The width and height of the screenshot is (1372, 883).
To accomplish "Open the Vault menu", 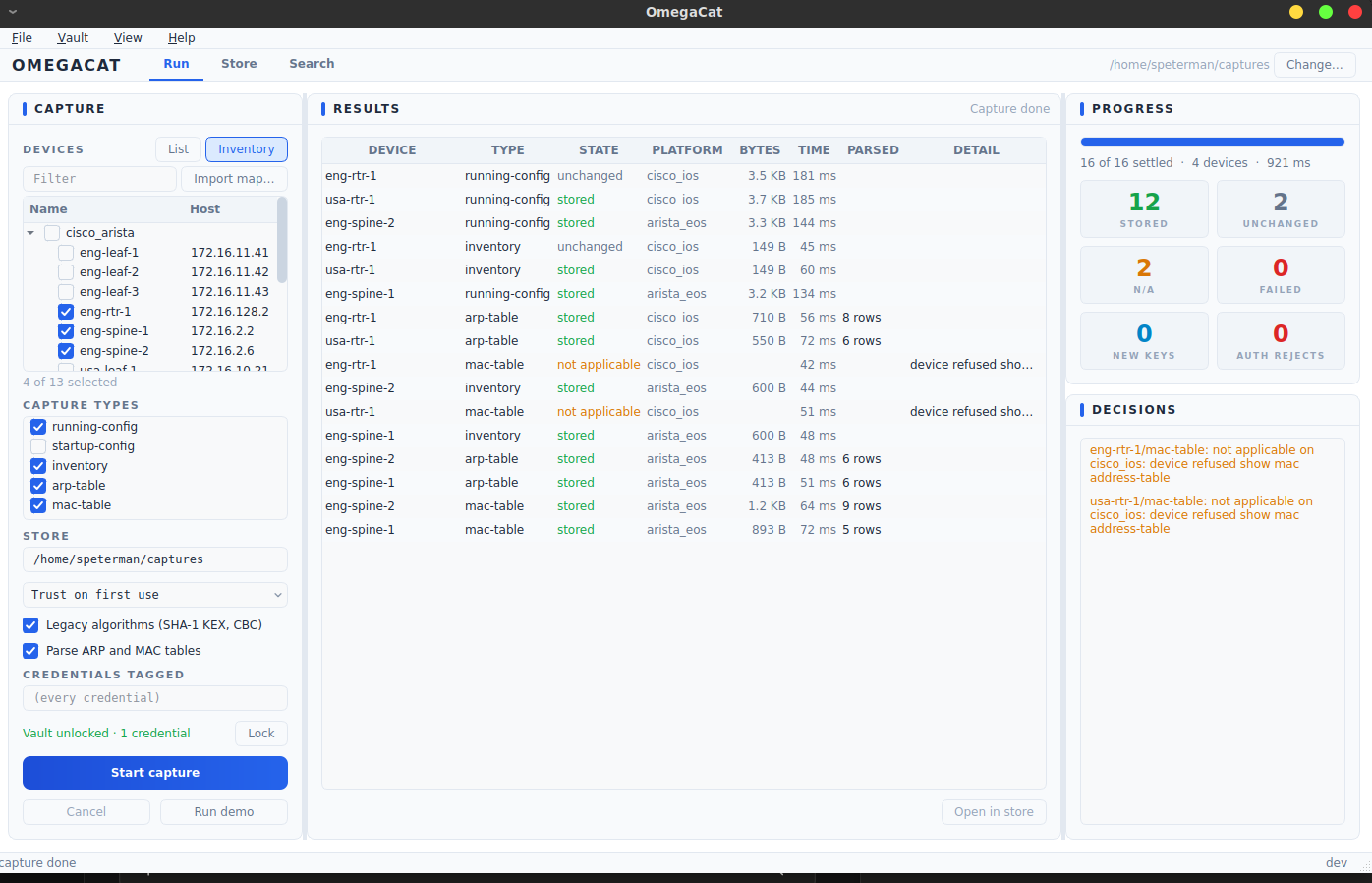I will (x=73, y=38).
